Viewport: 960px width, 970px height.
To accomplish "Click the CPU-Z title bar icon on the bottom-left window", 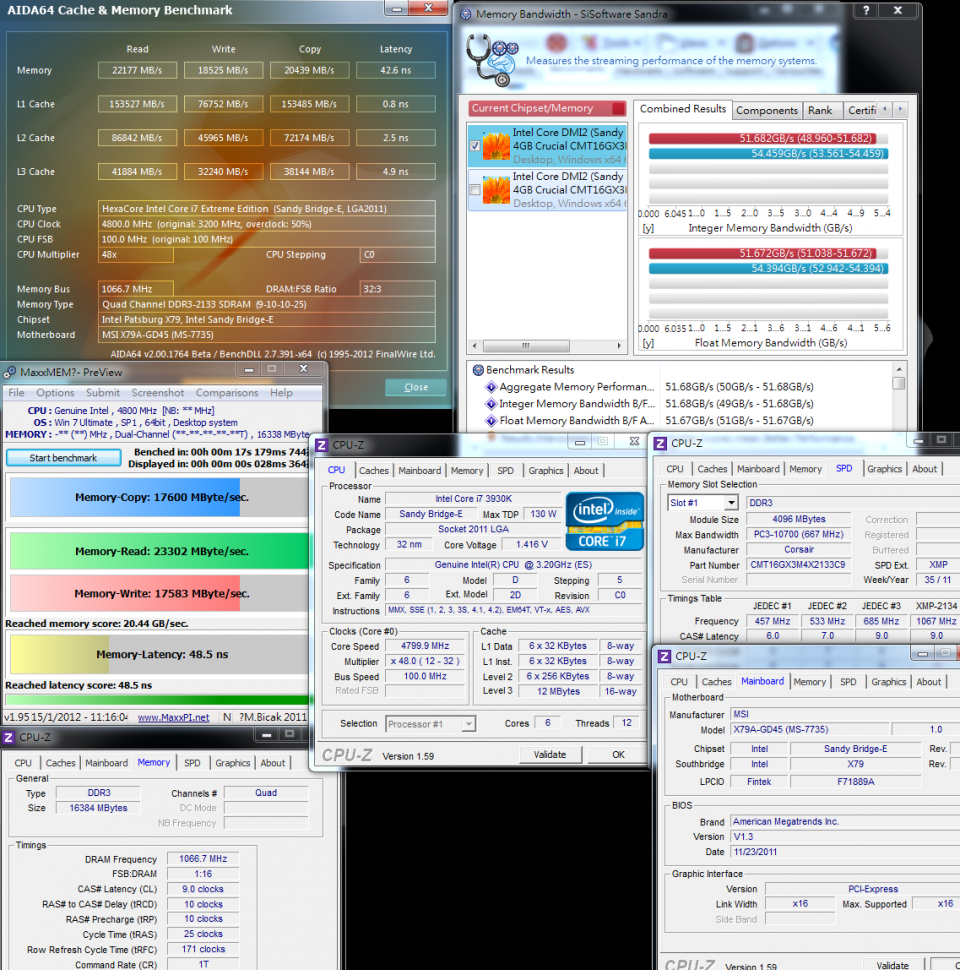I will [11, 736].
